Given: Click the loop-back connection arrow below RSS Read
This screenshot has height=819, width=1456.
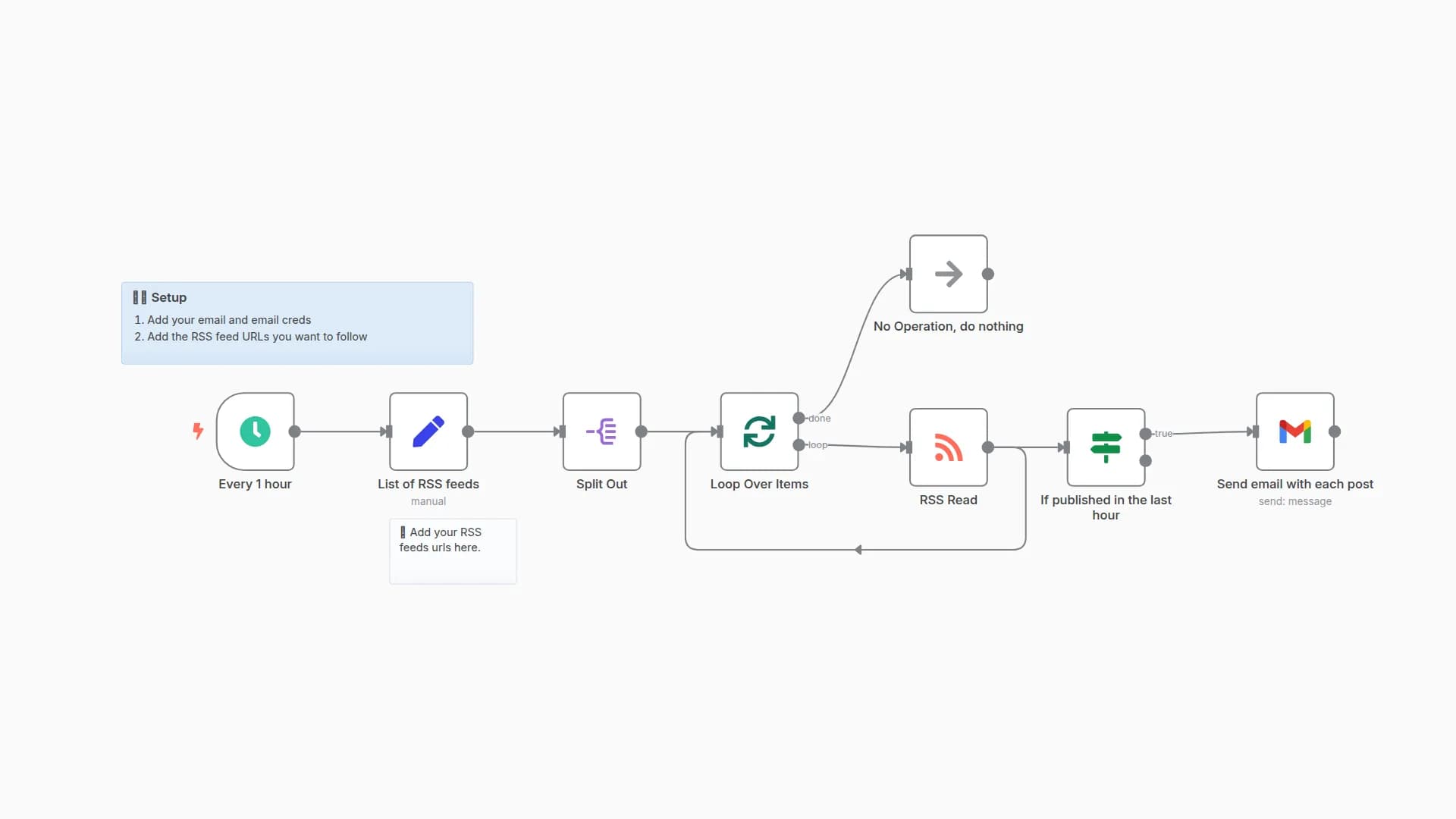Looking at the screenshot, I should point(858,550).
